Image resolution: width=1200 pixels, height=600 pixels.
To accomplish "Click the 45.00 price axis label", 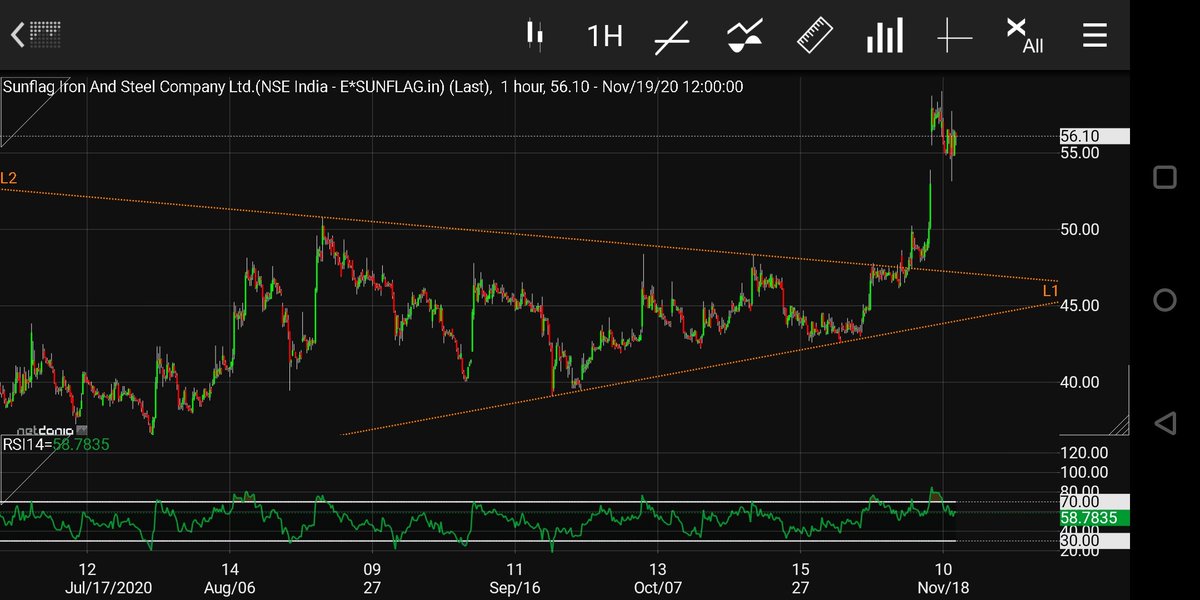I will [x=1080, y=306].
